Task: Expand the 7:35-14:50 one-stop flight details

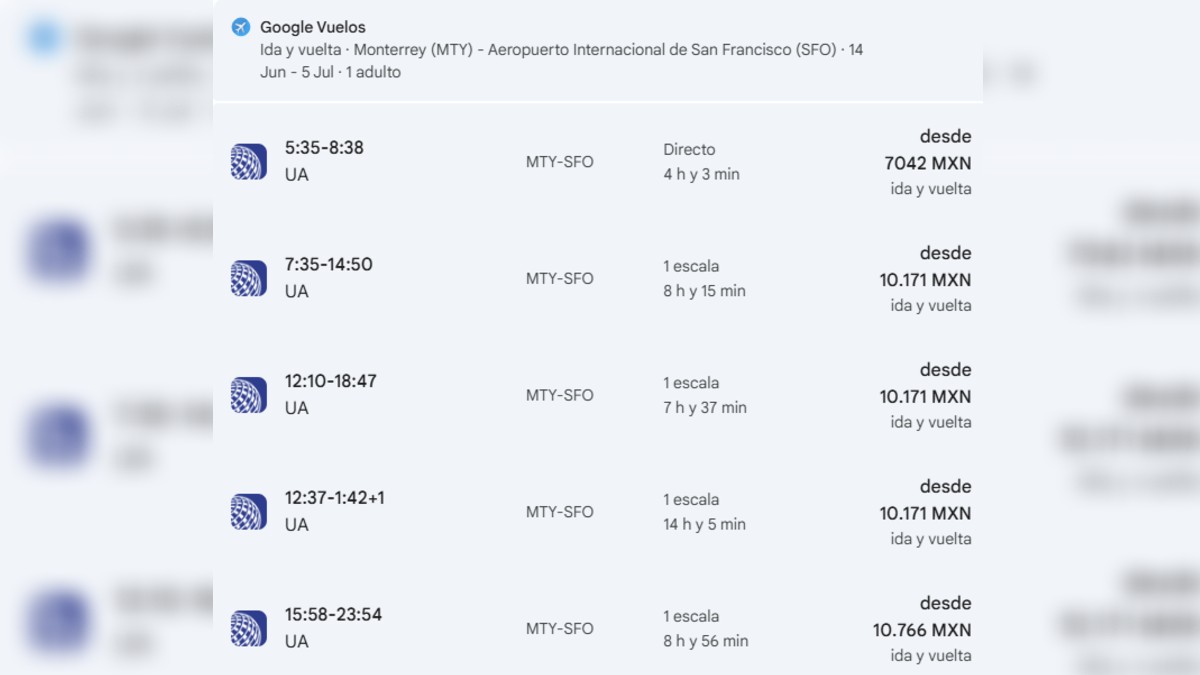Action: [x=600, y=277]
